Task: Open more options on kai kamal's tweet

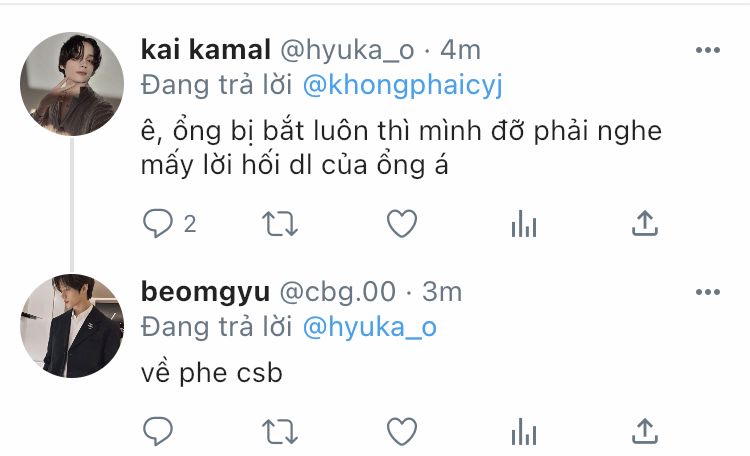Action: (708, 50)
